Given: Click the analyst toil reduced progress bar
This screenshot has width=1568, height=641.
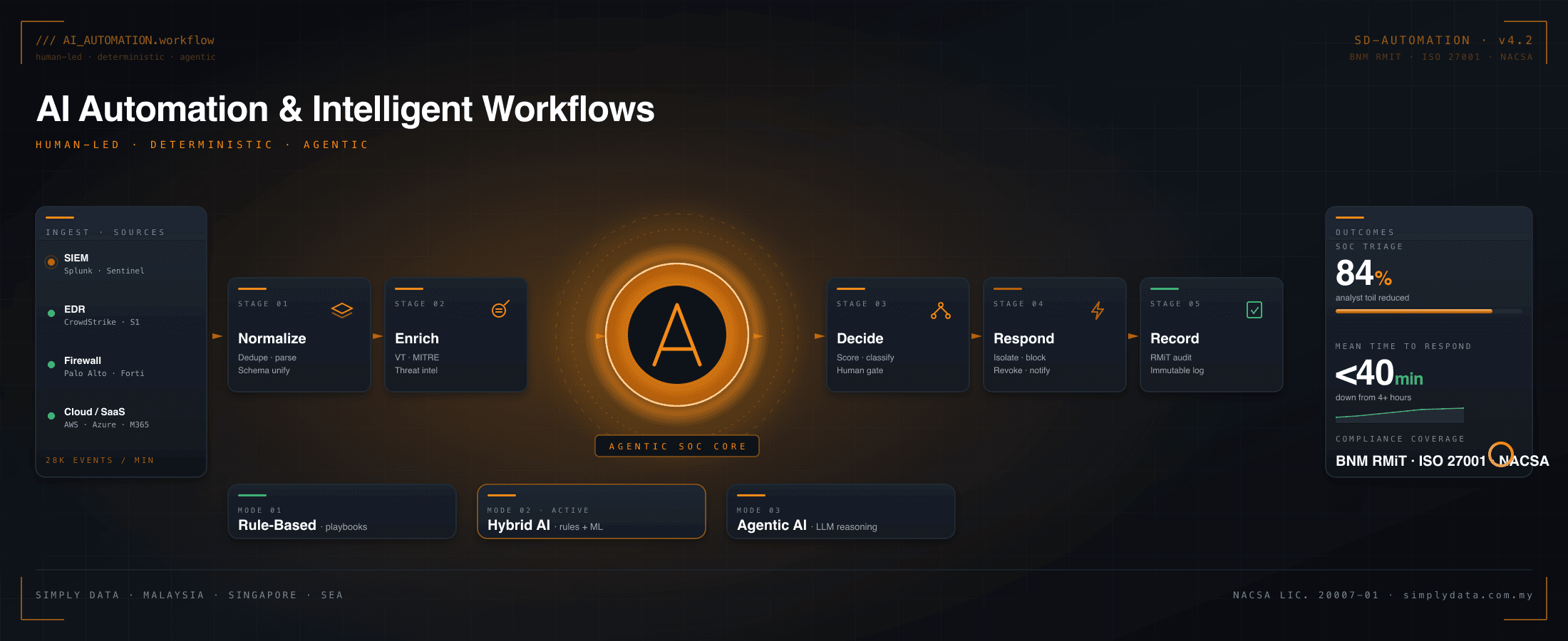Looking at the screenshot, I should (x=1429, y=311).
